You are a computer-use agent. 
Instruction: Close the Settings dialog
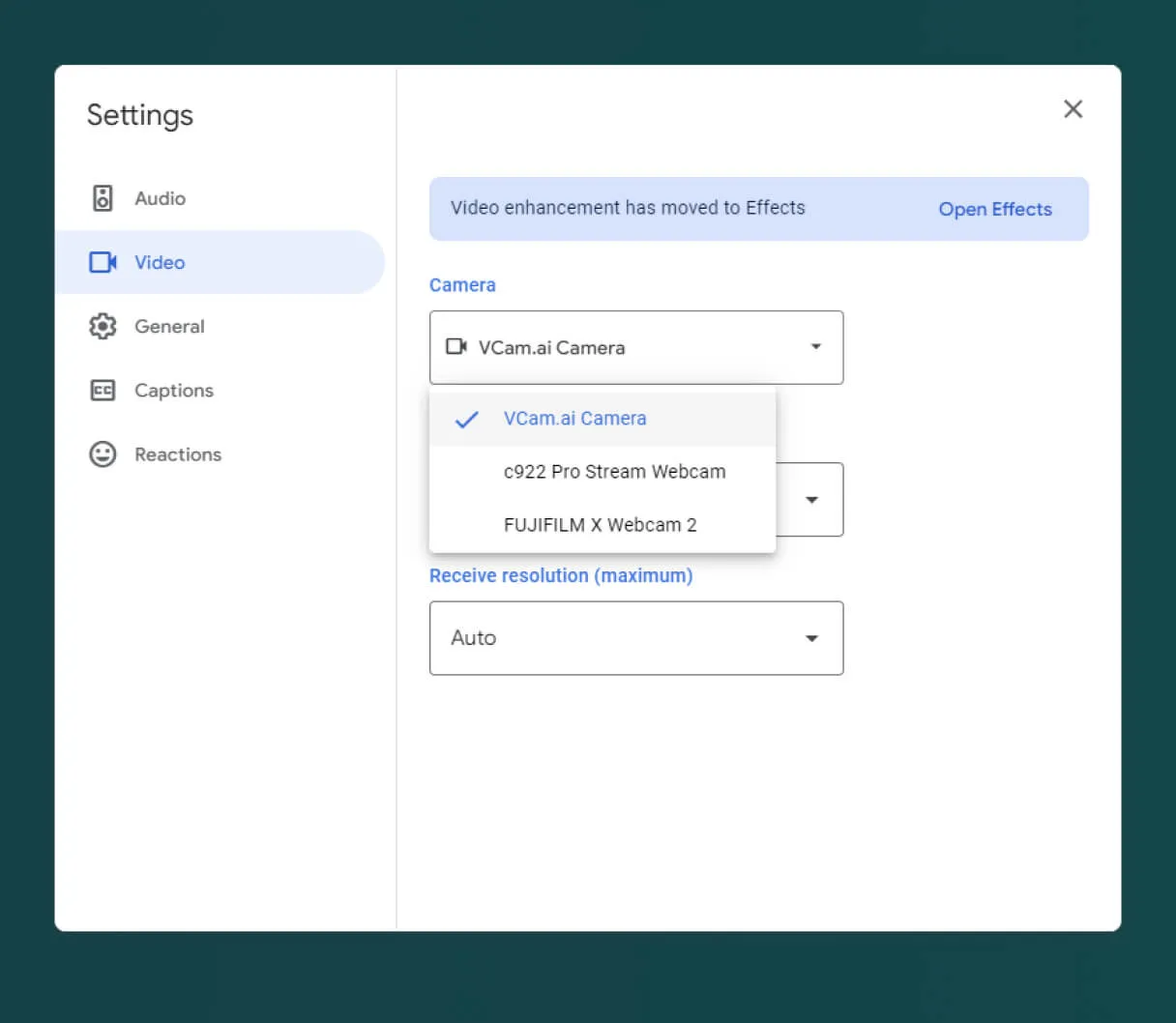click(1073, 109)
